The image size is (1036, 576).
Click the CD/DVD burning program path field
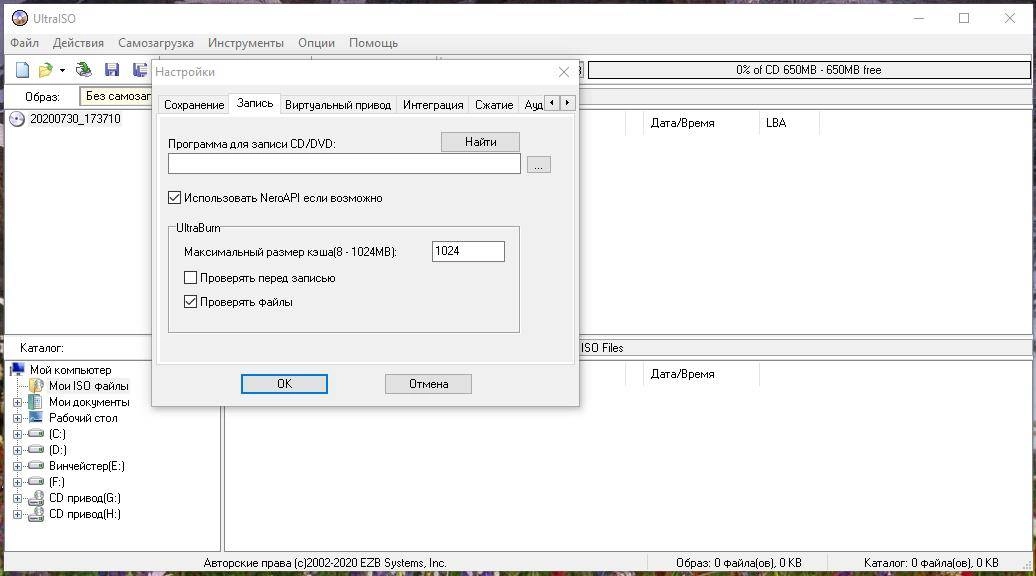coord(344,164)
